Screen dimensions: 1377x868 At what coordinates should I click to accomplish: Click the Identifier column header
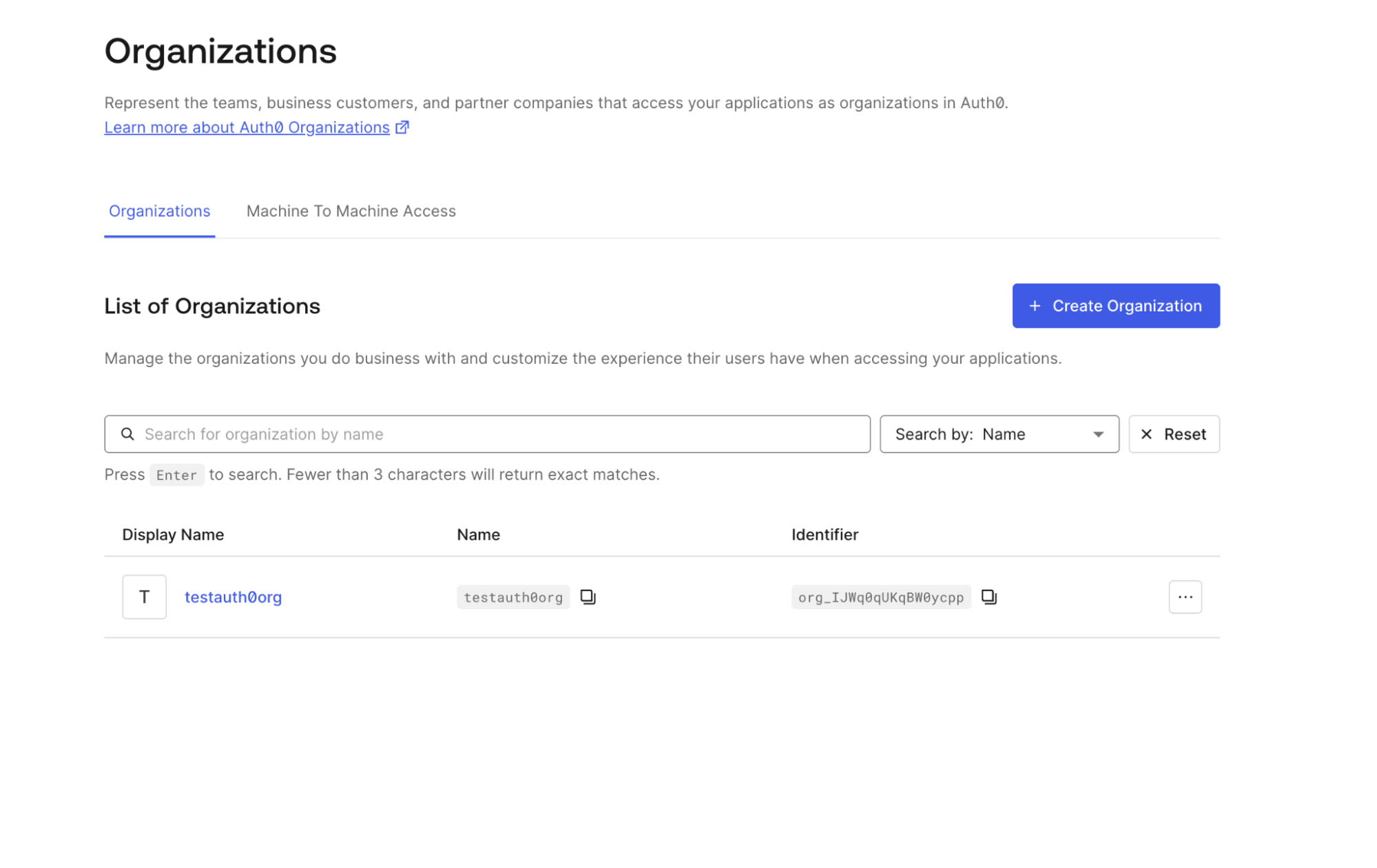(x=824, y=535)
